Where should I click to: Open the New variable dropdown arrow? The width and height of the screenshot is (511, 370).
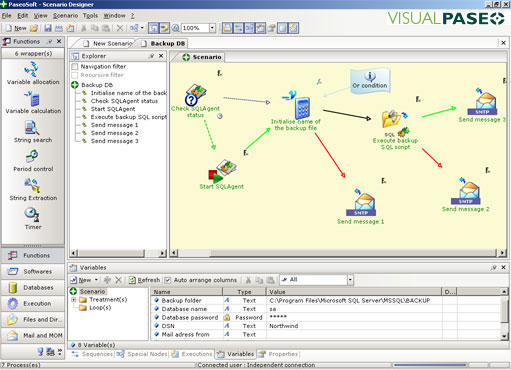click(x=96, y=280)
